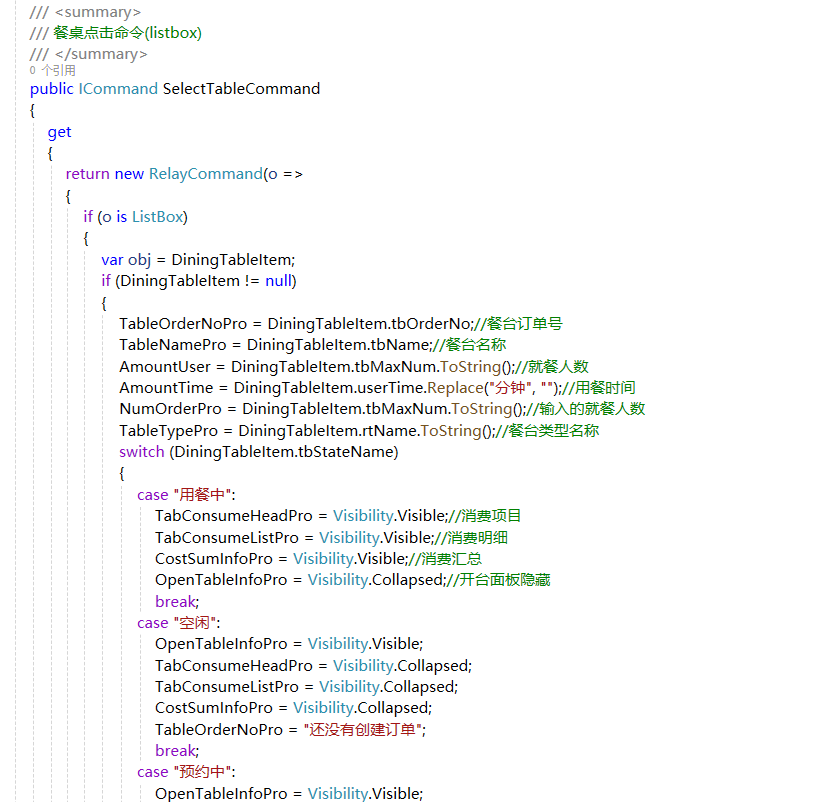The image size is (824, 802).
Task: Click the "get" accessor keyword
Action: (x=59, y=132)
